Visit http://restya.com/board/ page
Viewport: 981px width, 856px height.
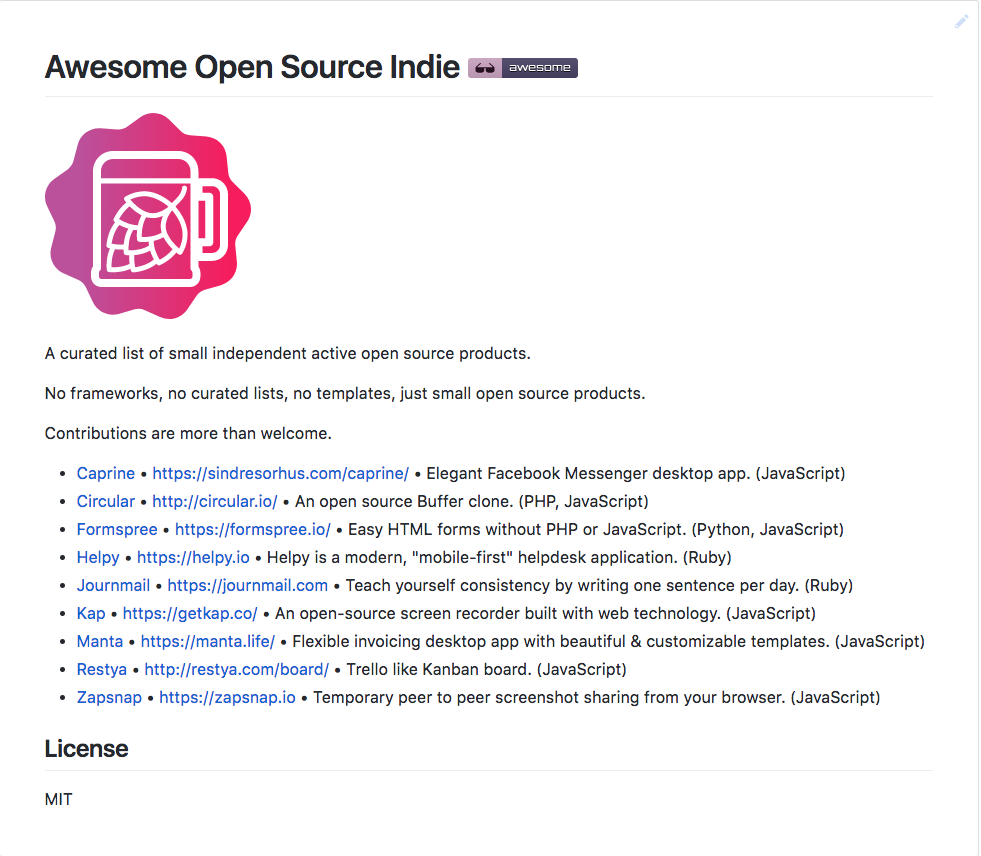click(236, 669)
